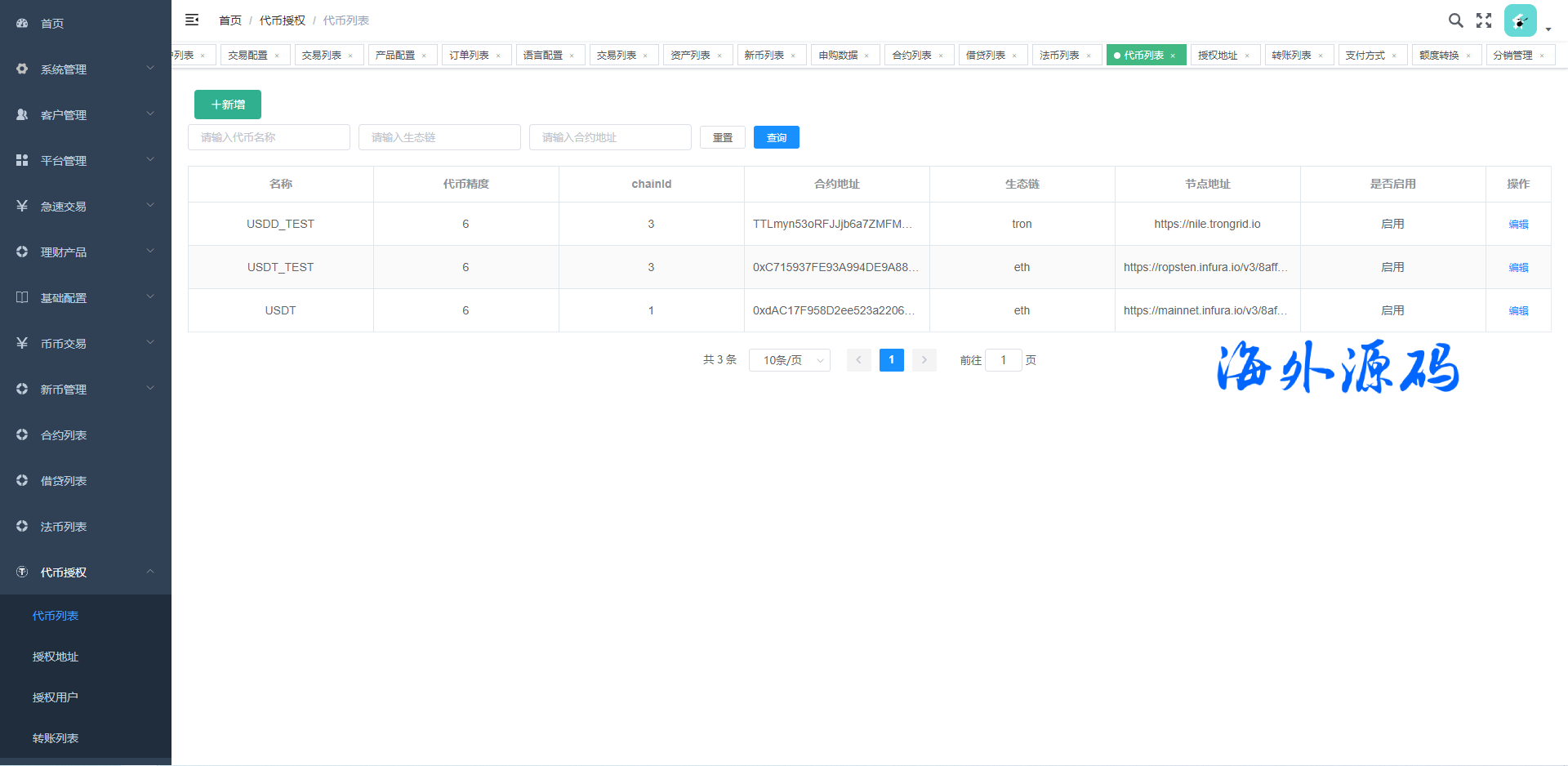1568x766 pixels.
Task: Close the 授权地址 tab
Action: coord(1247,56)
